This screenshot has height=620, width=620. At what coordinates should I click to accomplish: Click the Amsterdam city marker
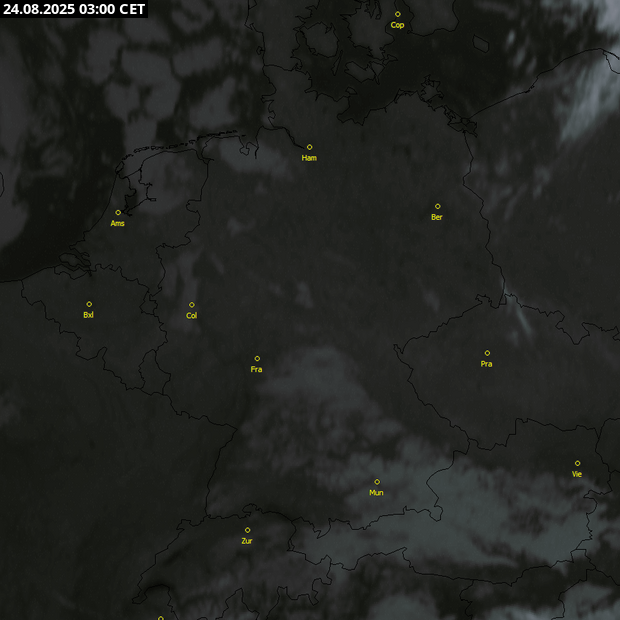pos(118,213)
